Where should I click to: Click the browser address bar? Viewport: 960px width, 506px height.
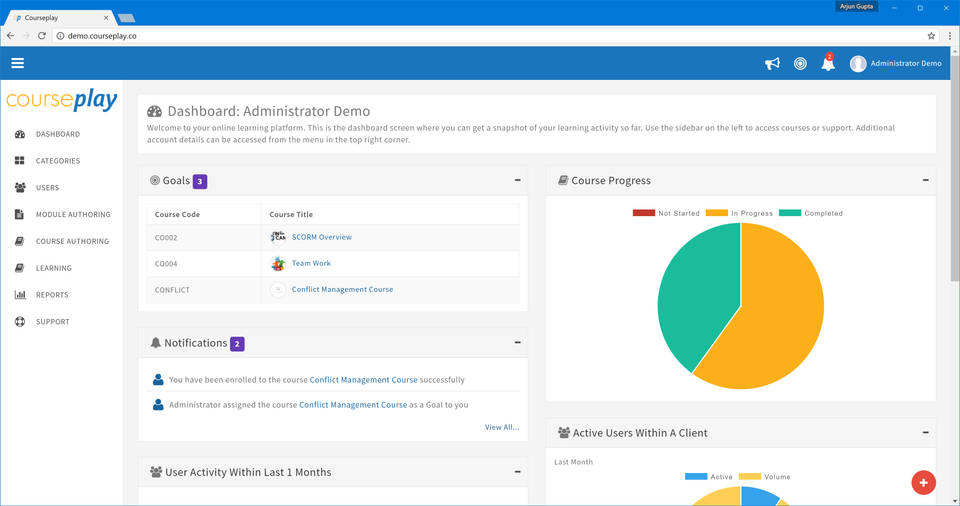(x=480, y=35)
